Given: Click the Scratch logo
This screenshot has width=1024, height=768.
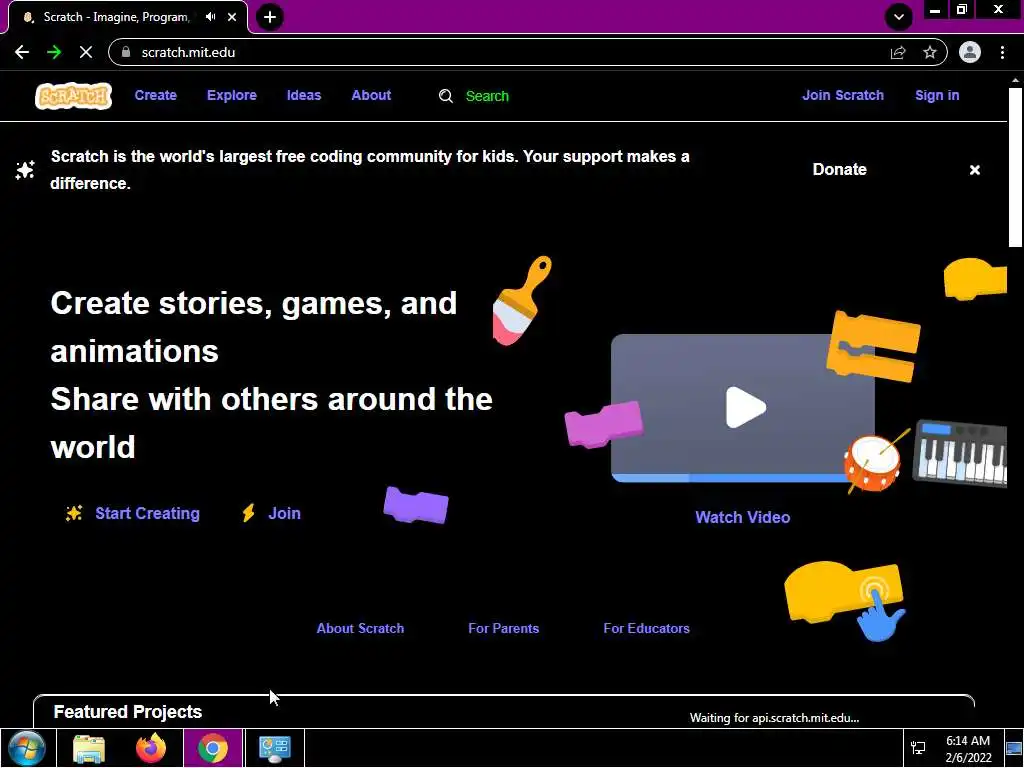Looking at the screenshot, I should click(73, 96).
